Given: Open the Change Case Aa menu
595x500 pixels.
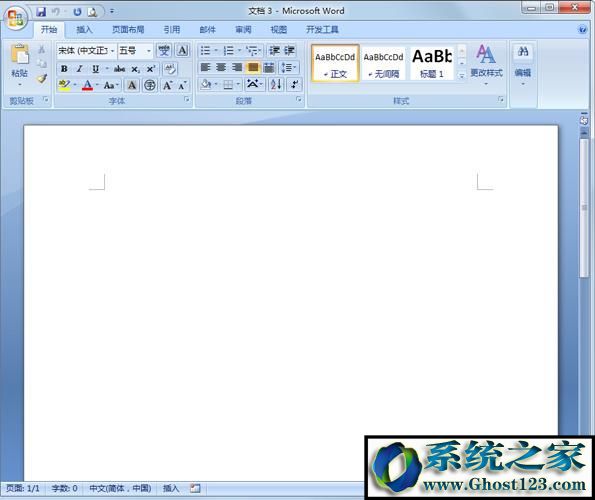Looking at the screenshot, I should click(111, 85).
